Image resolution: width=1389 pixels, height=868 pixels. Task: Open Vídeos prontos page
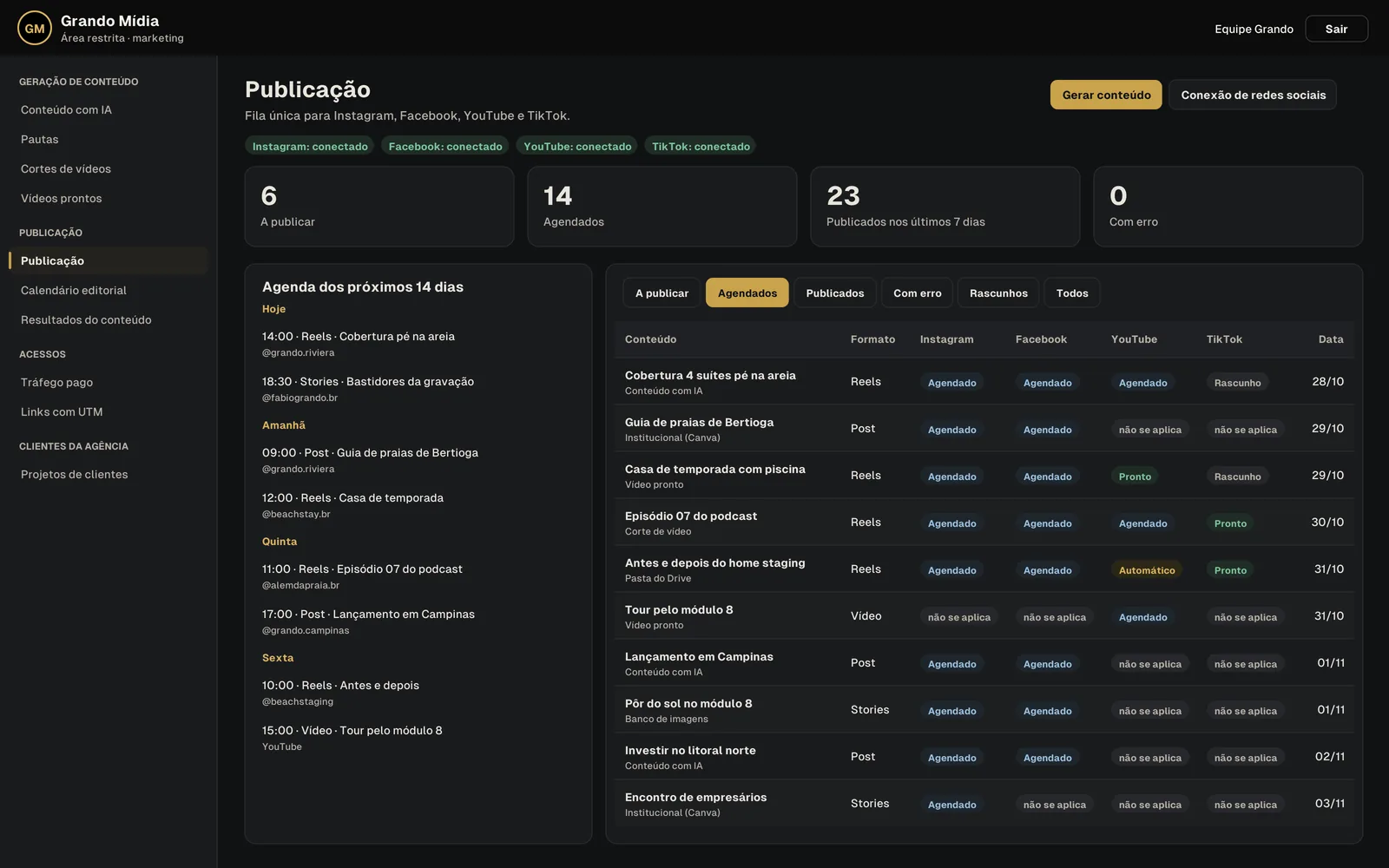tap(109, 199)
